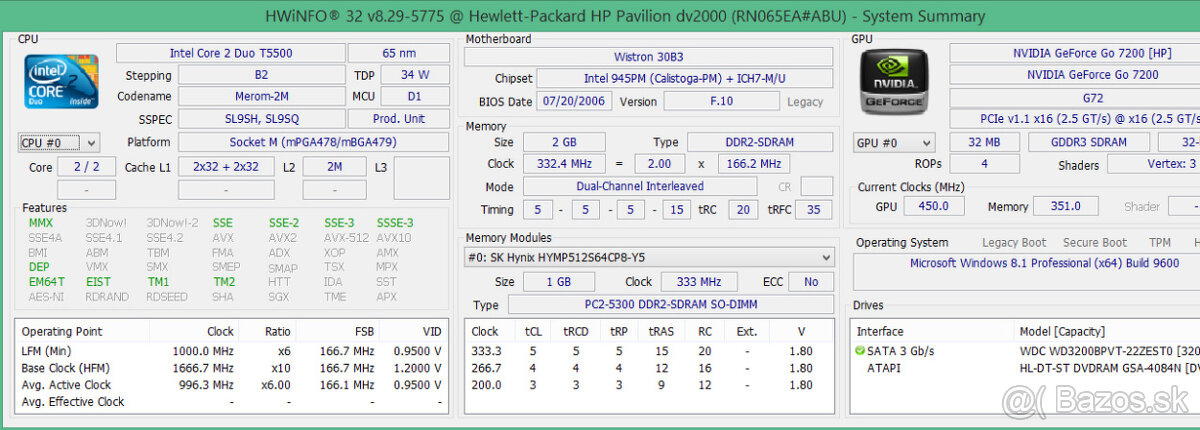This screenshot has width=1200, height=430.
Task: Click the F.10 BIOS version field
Action: click(721, 102)
